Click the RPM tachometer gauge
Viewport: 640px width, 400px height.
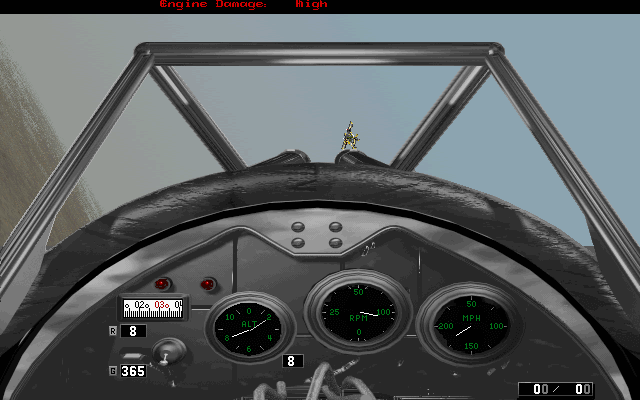click(358, 312)
